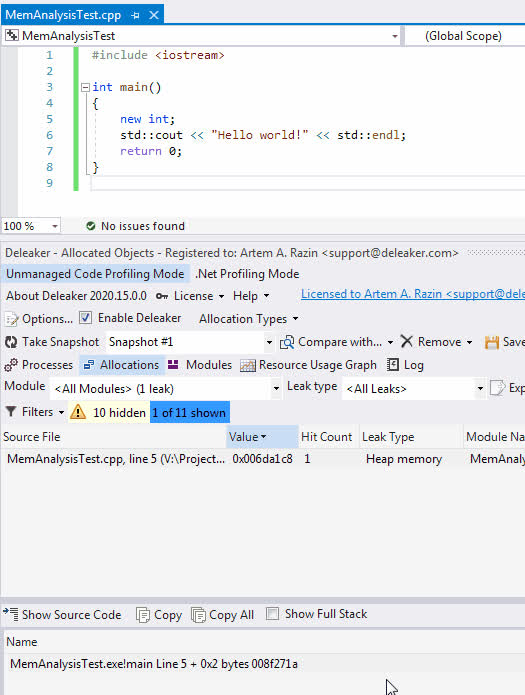Toggle the Enable Deleaker checkbox

pyautogui.click(x=85, y=318)
